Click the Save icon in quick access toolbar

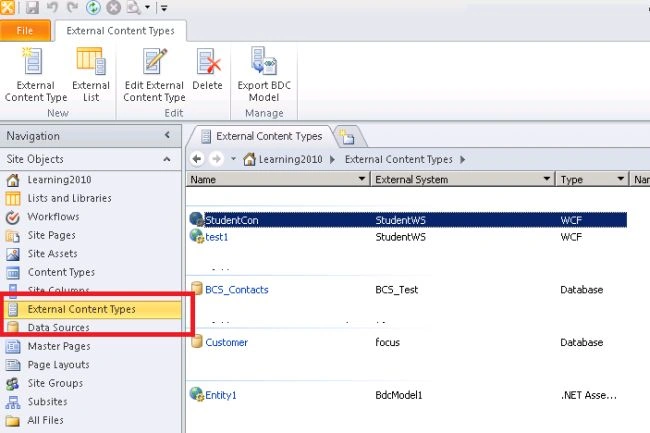pos(32,7)
